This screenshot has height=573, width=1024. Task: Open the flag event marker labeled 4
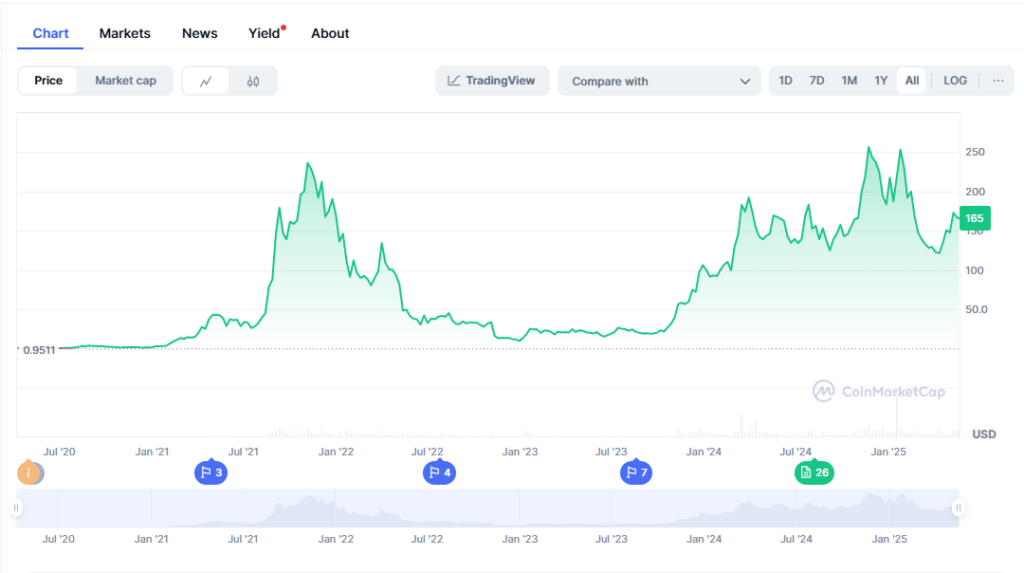(x=440, y=472)
